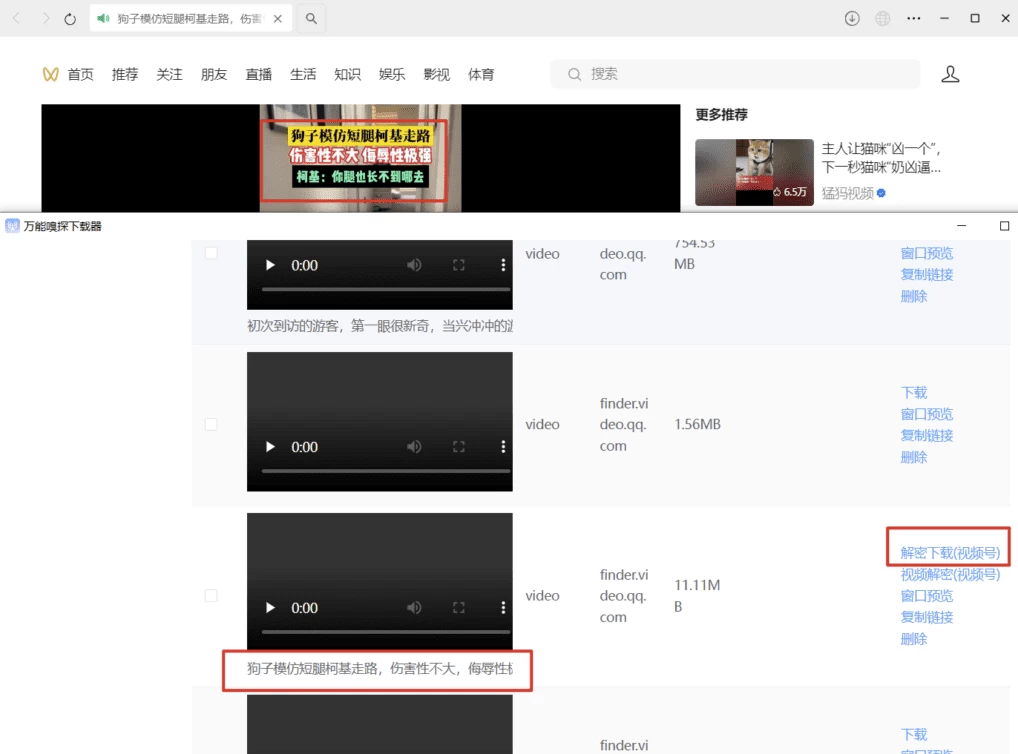Go to the 影视 navigation tab
The width and height of the screenshot is (1018, 754).
tap(437, 74)
